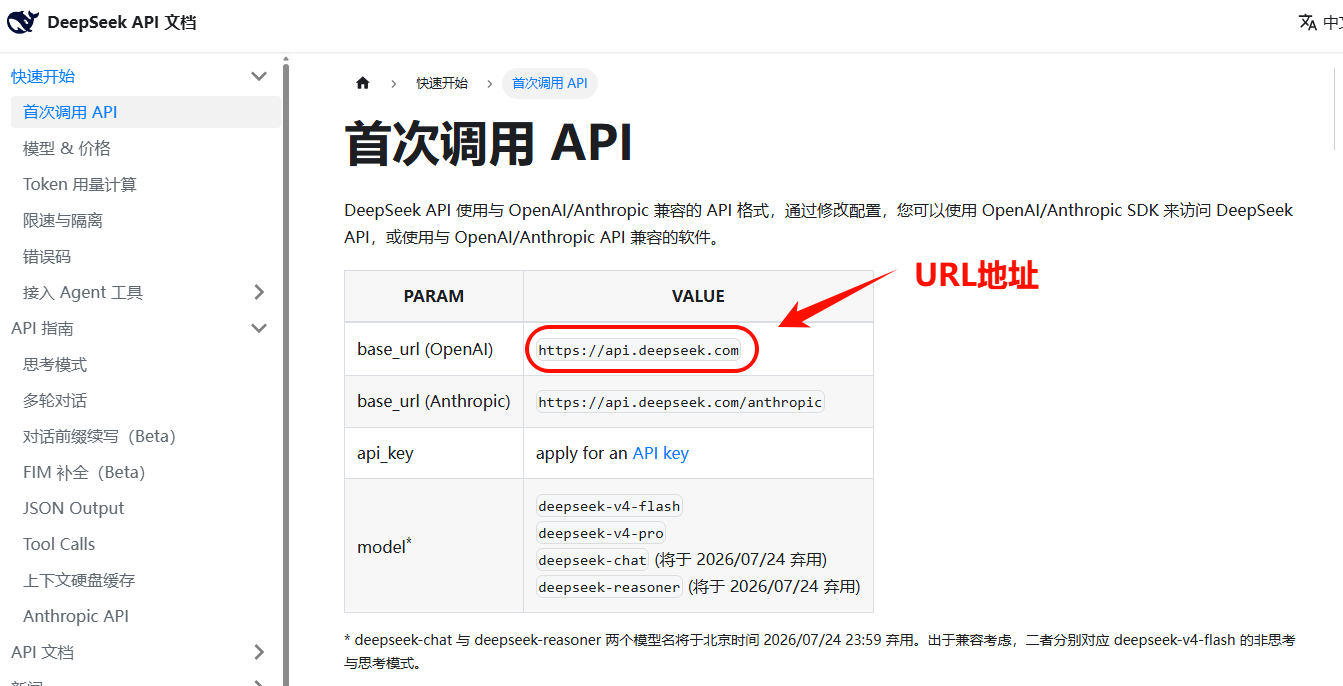
Task: Click the 快速开始 sidebar category label
Action: 43,76
